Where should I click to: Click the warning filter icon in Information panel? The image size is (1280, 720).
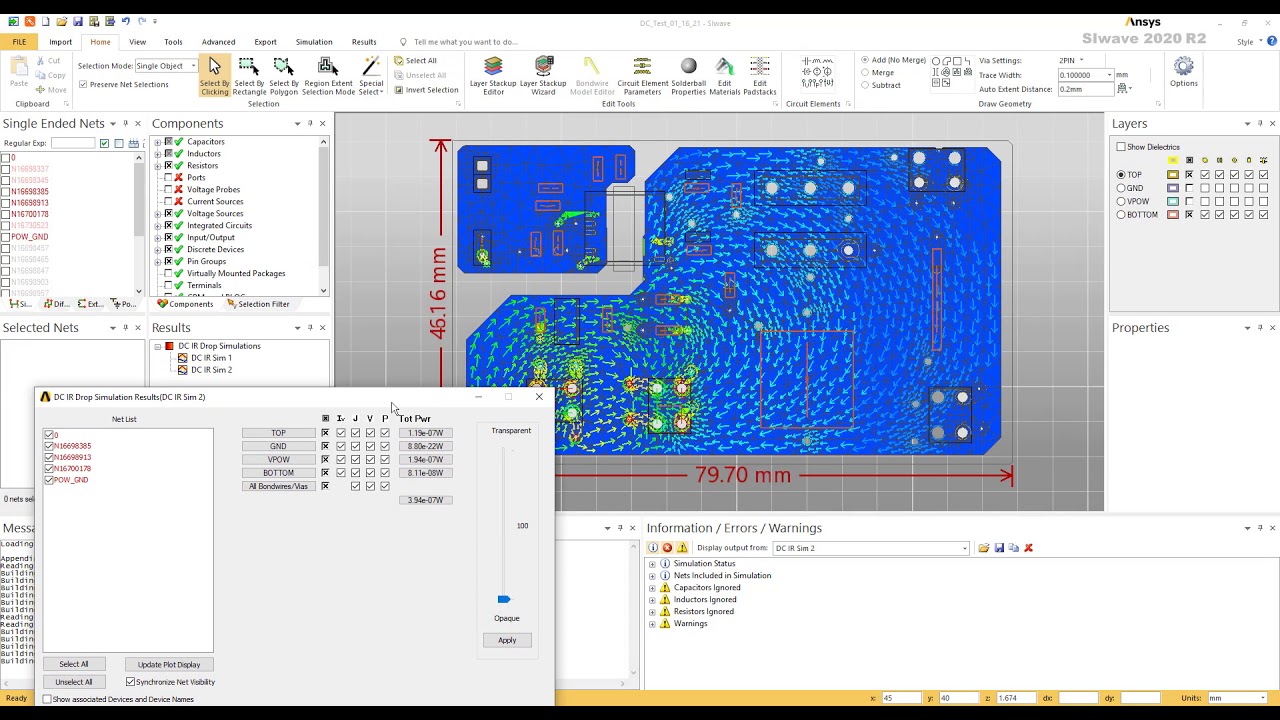[682, 548]
